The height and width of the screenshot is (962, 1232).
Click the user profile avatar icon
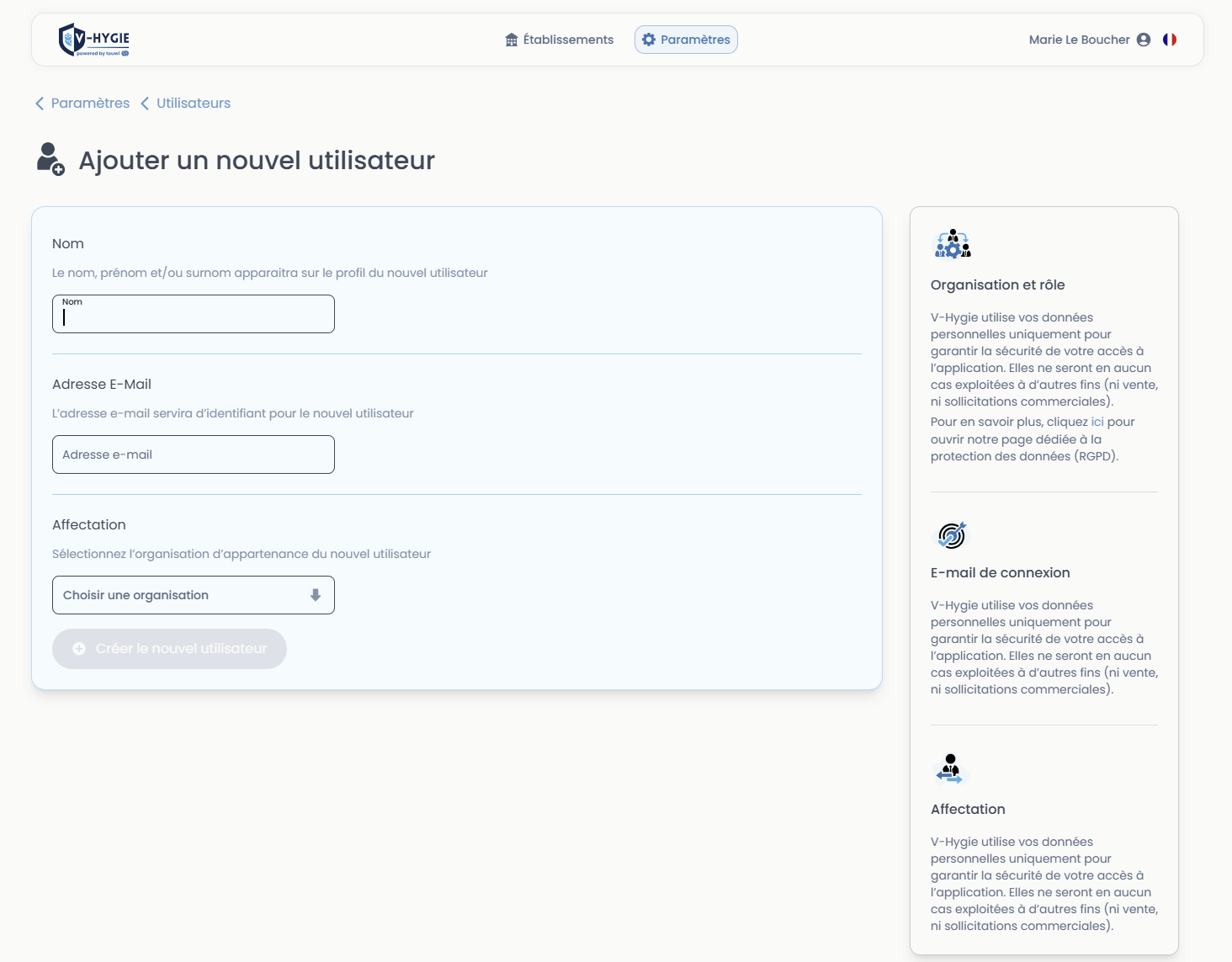pyautogui.click(x=1144, y=40)
